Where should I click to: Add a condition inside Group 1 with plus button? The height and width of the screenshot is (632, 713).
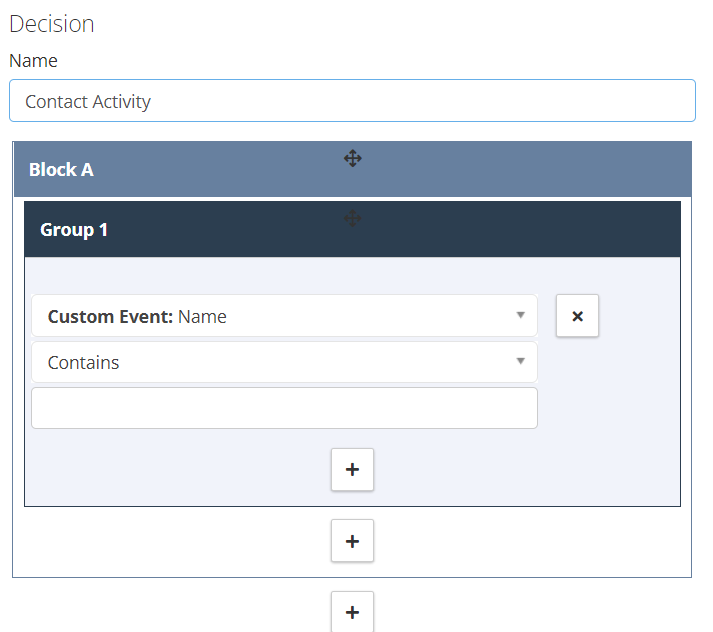(352, 470)
